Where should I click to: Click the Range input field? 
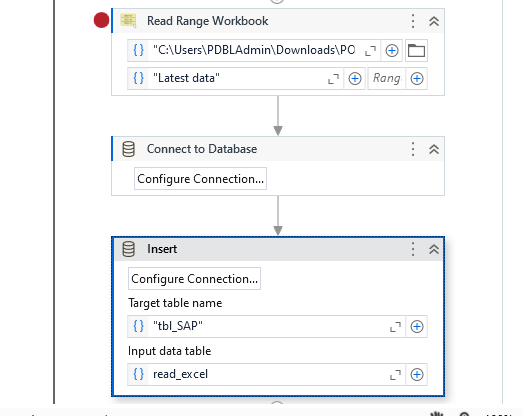pyautogui.click(x=387, y=78)
